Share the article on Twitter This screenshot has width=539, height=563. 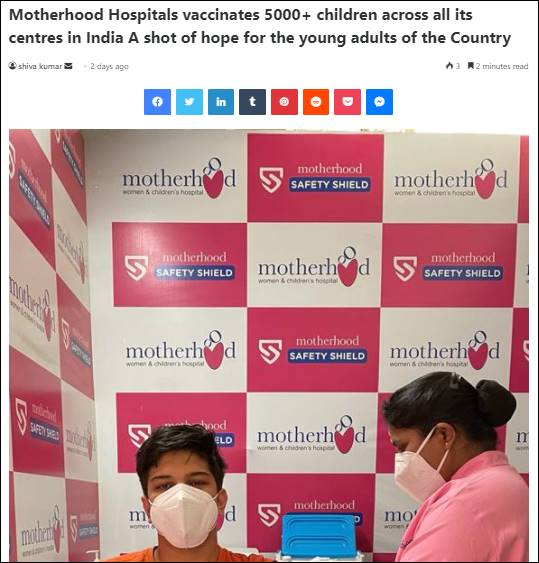coord(189,102)
